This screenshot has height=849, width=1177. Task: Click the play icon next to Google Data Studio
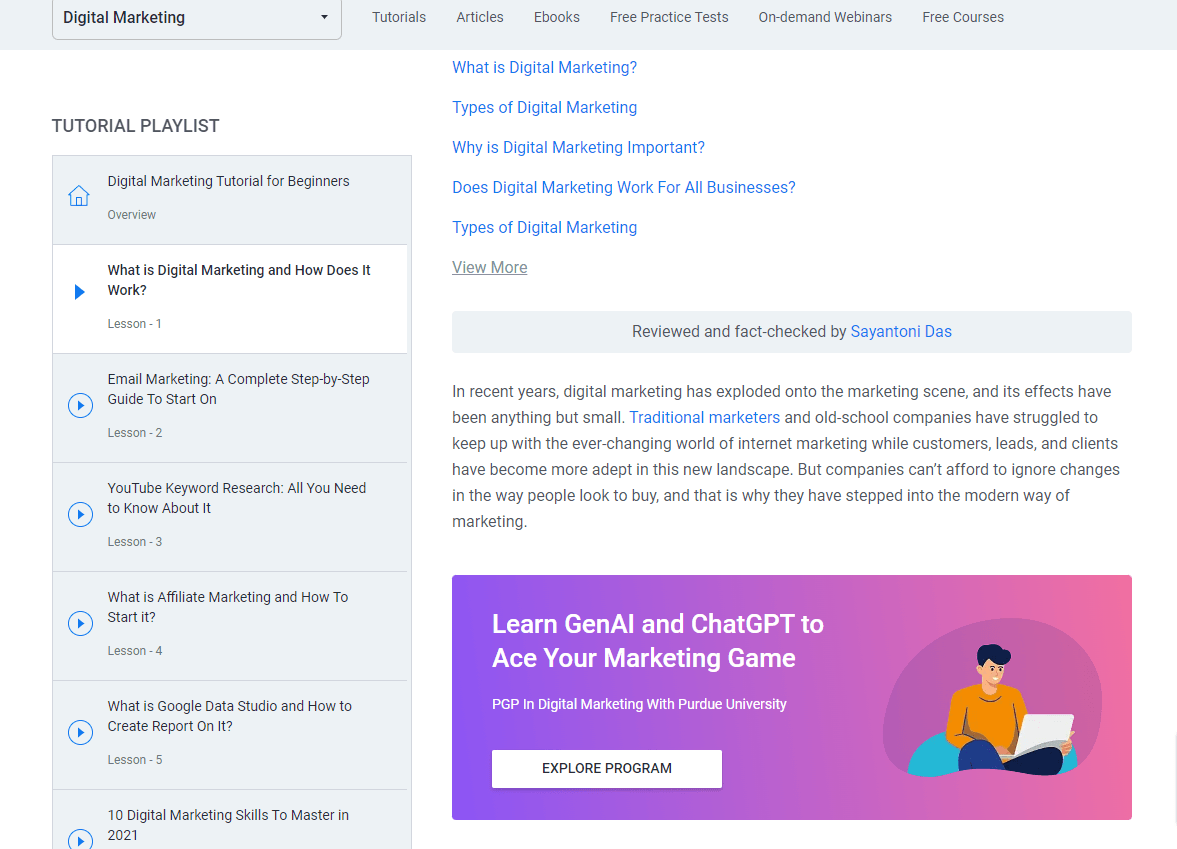80,732
